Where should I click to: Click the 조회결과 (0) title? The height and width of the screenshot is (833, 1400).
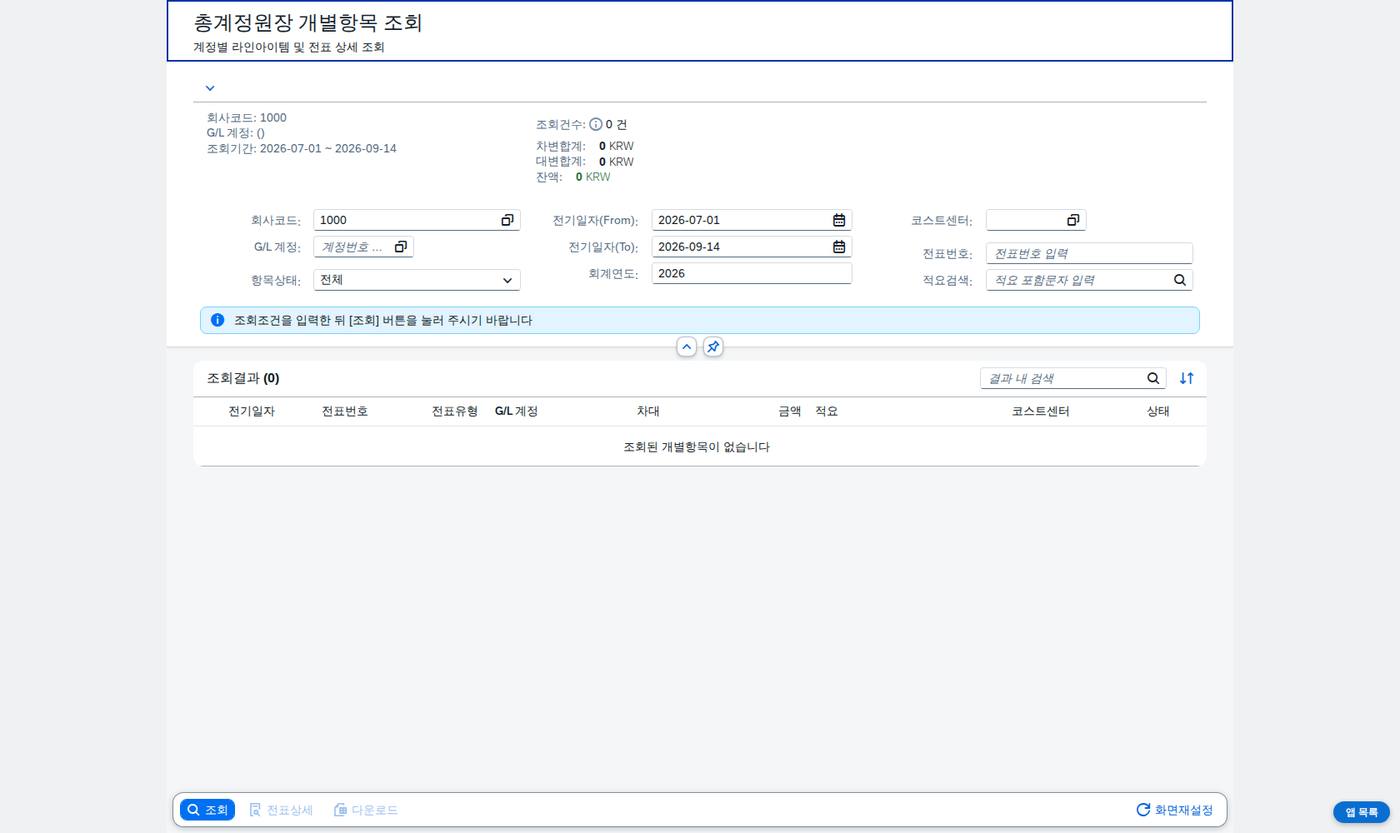tap(243, 378)
